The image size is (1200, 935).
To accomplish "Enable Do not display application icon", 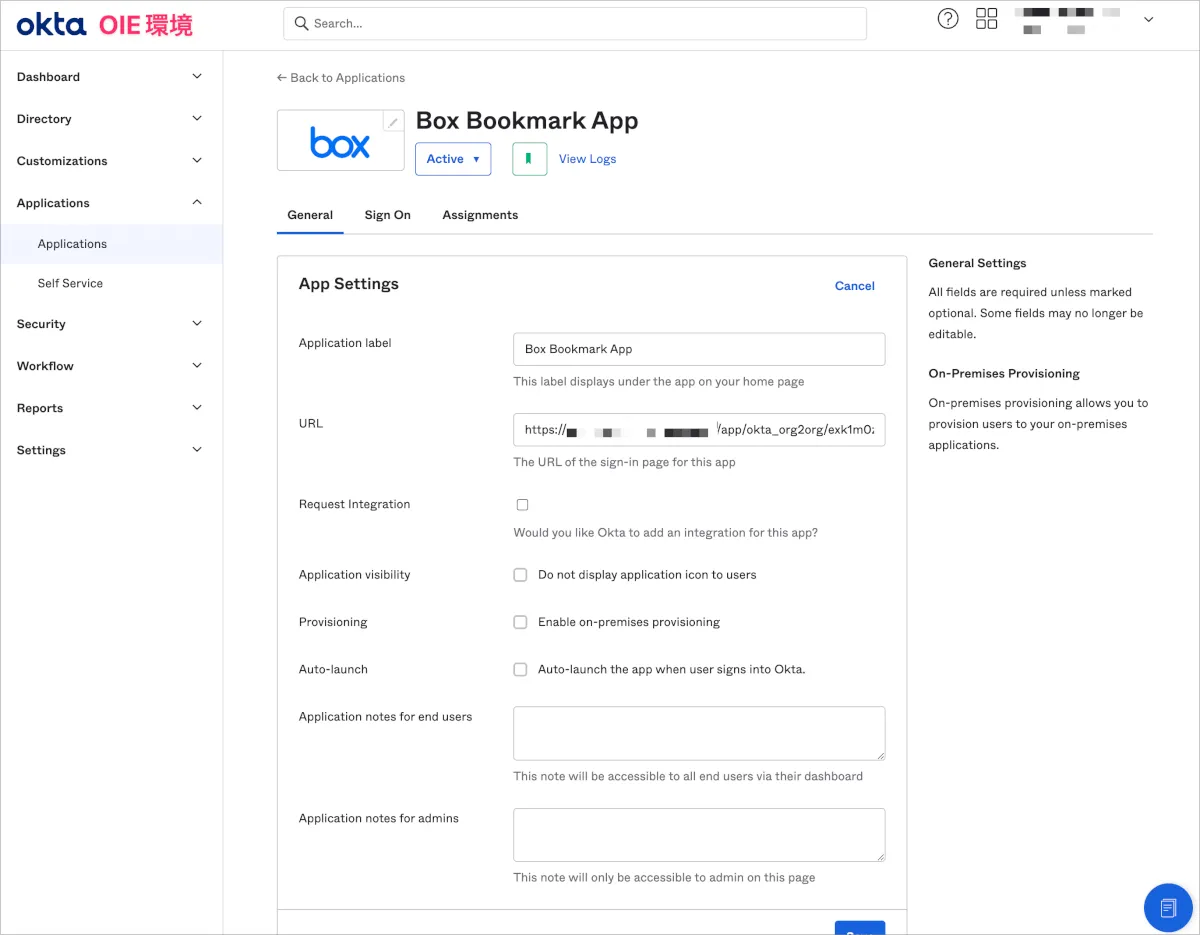I will (520, 575).
